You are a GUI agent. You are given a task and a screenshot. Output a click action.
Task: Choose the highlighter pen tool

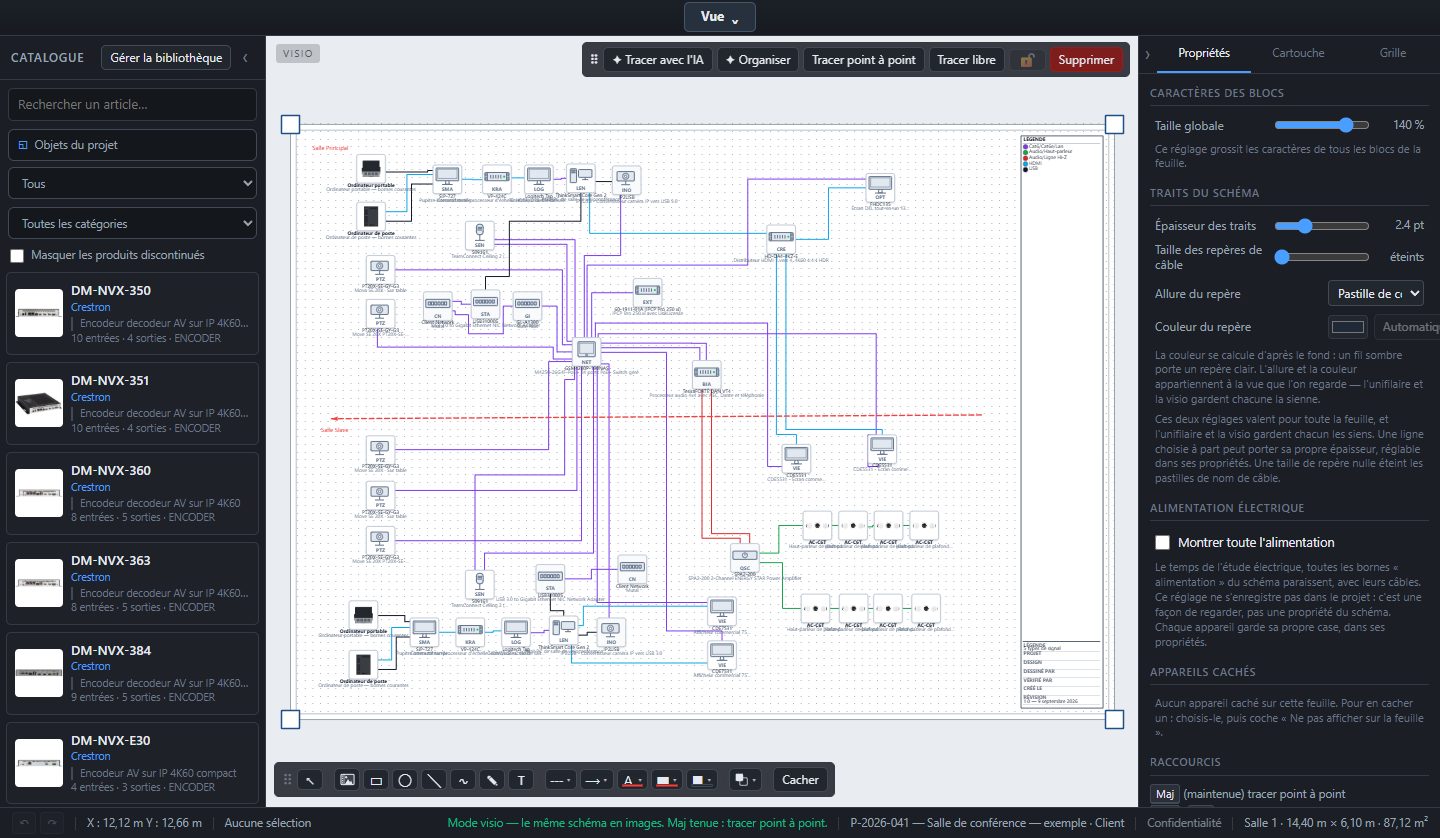492,780
